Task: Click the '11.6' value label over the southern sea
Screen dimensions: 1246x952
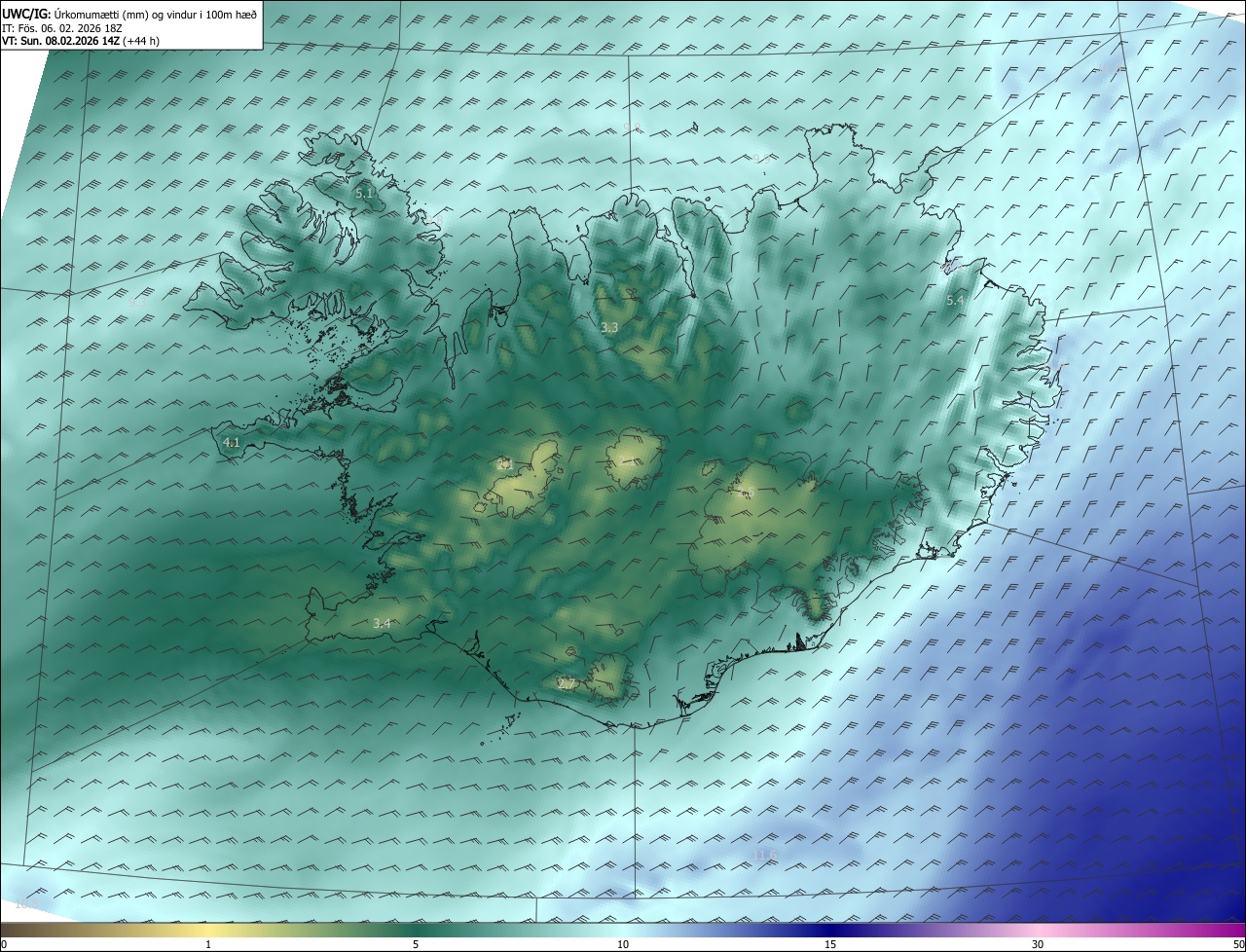Action: (x=766, y=856)
